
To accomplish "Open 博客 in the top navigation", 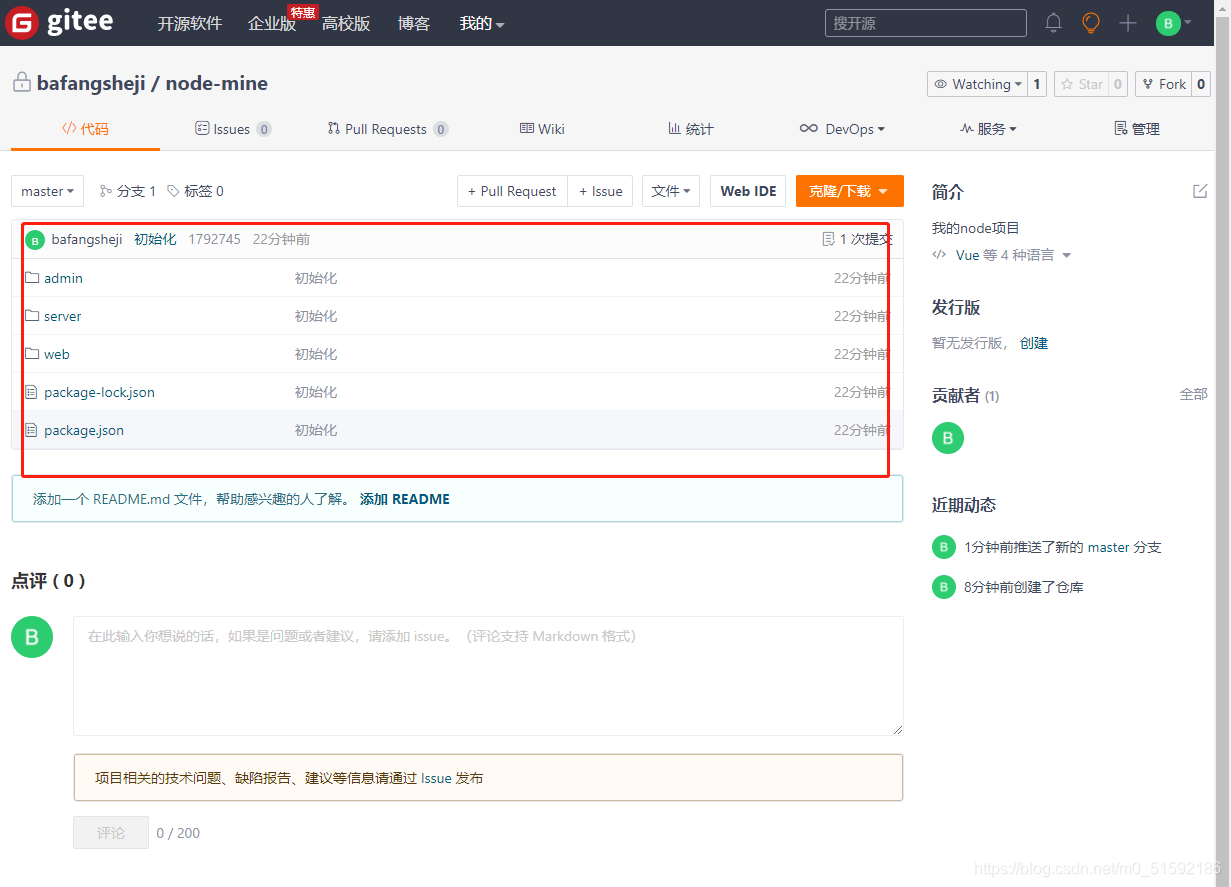I will (414, 23).
